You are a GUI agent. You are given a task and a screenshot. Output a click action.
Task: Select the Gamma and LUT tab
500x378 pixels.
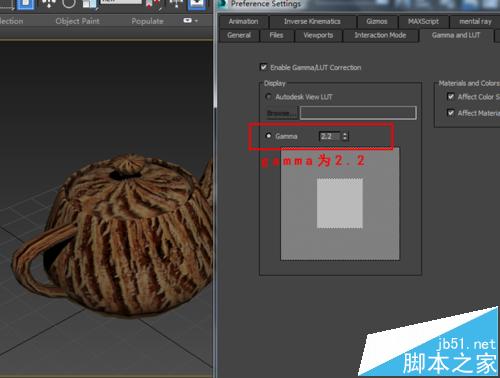(x=456, y=35)
